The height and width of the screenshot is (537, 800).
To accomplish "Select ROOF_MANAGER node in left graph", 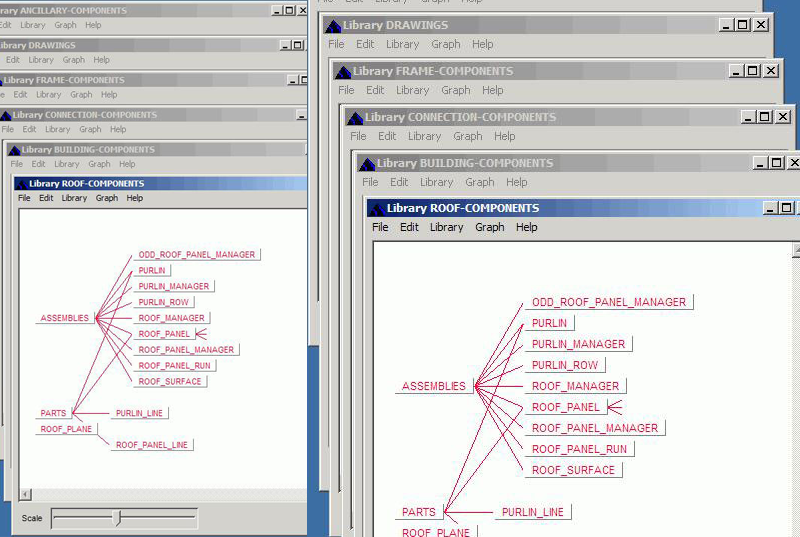I will (171, 318).
